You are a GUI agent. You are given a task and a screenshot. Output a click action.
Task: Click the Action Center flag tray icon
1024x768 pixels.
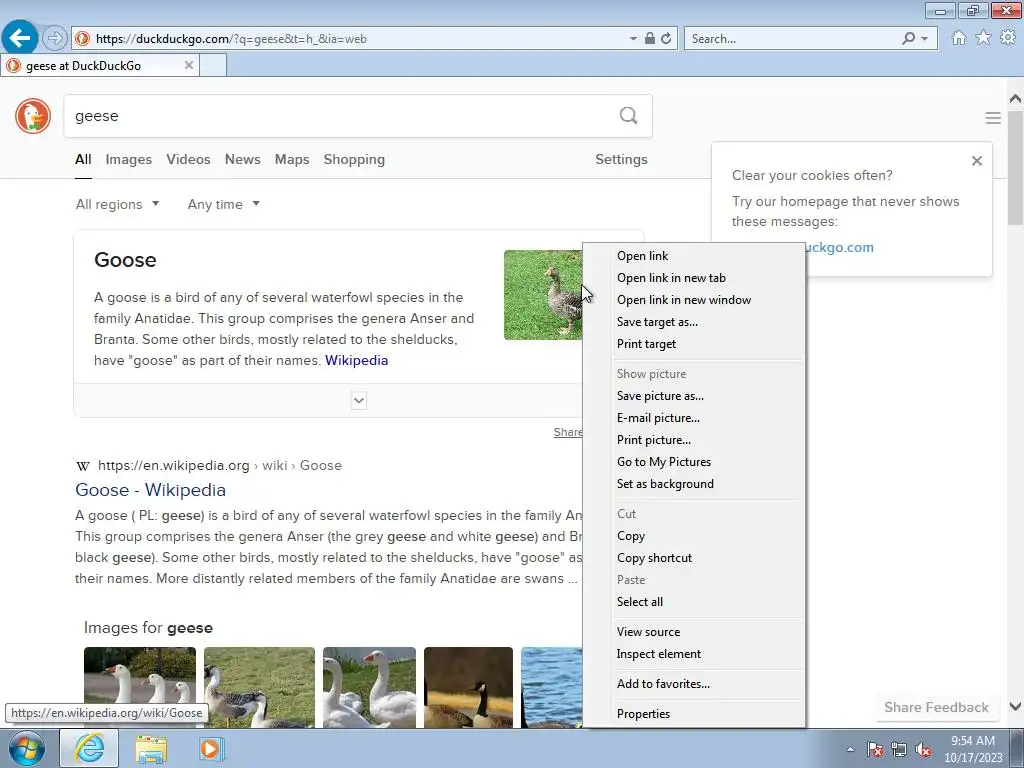875,750
